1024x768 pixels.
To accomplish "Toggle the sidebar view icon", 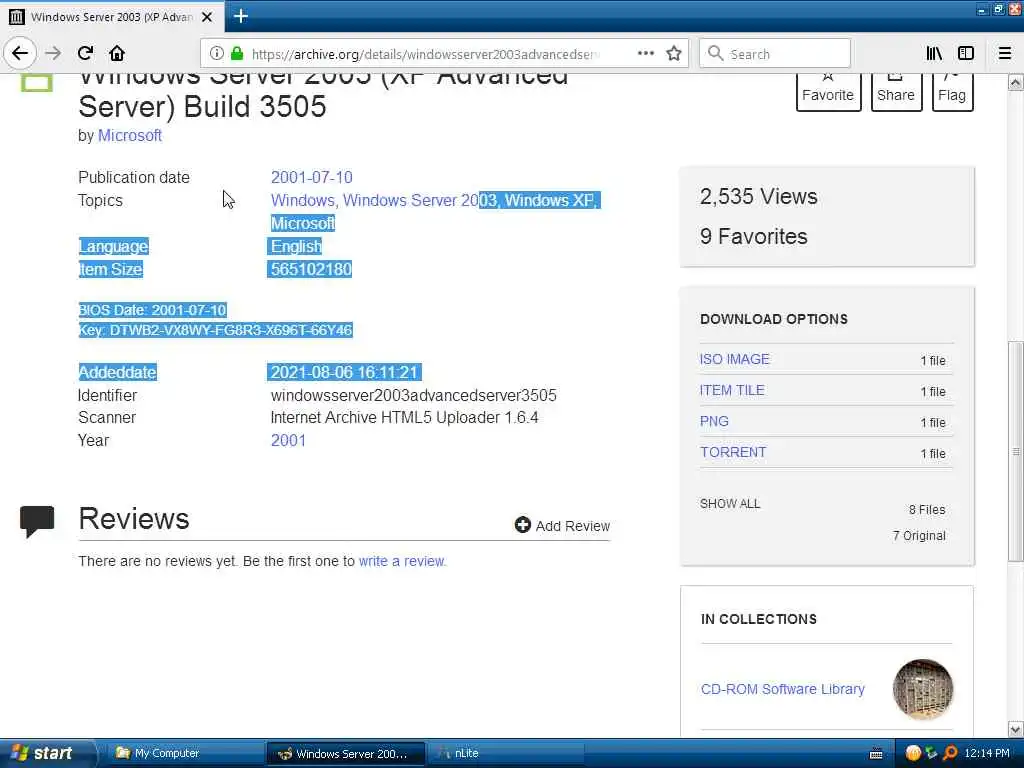I will coord(966,54).
